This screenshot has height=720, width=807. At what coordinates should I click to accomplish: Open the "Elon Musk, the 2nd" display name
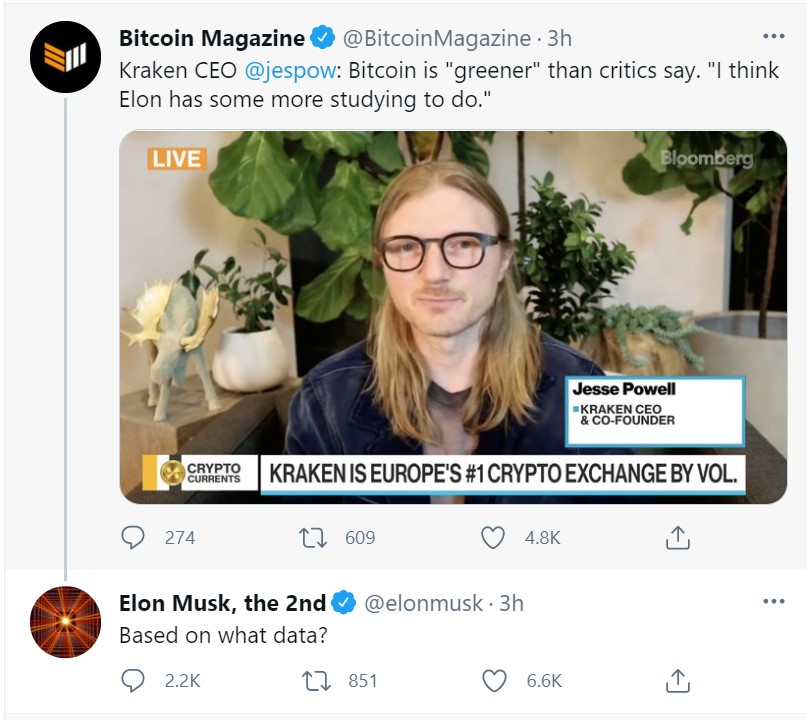222,603
